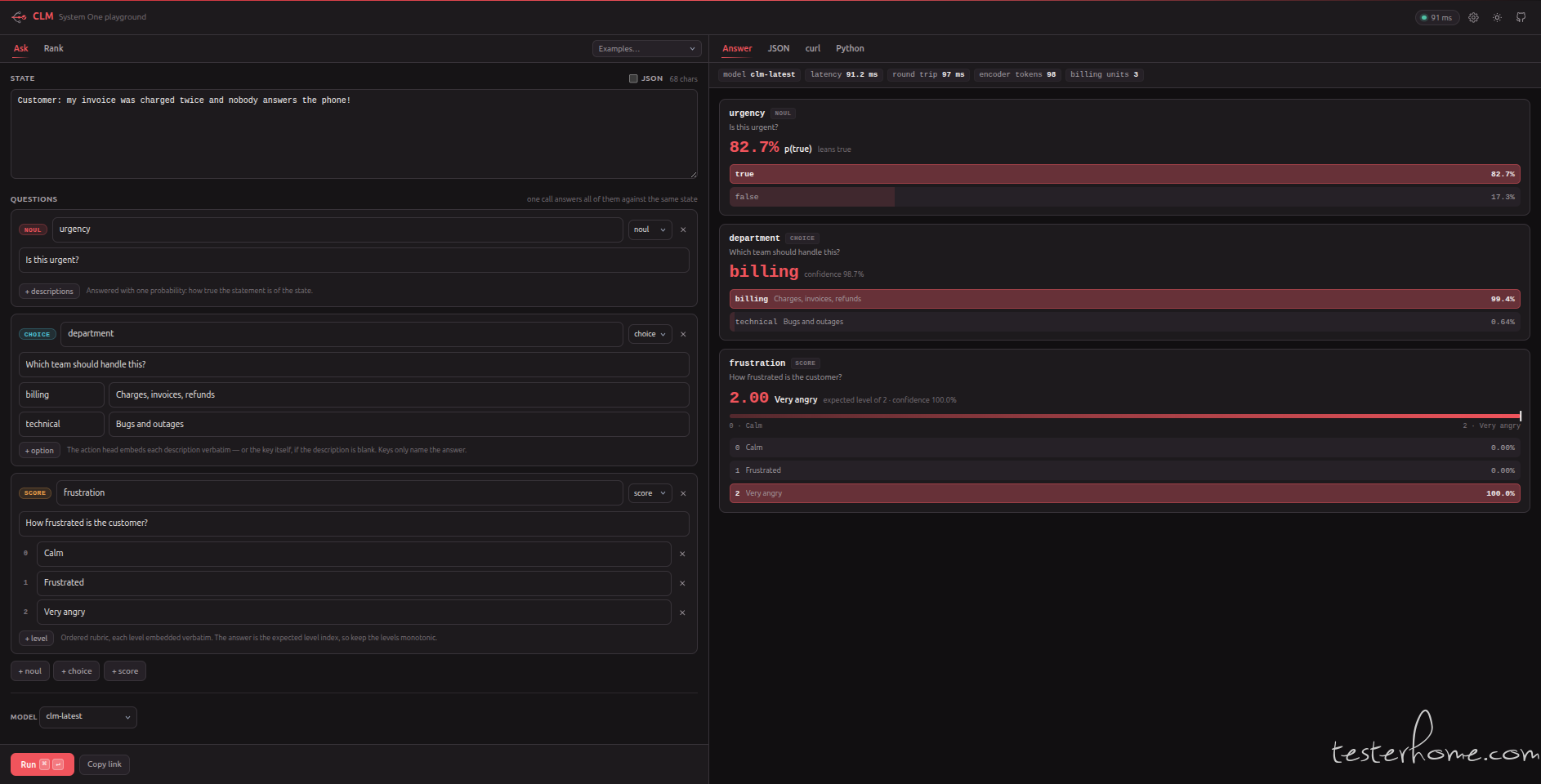Click the state text area
Image resolution: width=1541 pixels, height=784 pixels.
point(354,134)
